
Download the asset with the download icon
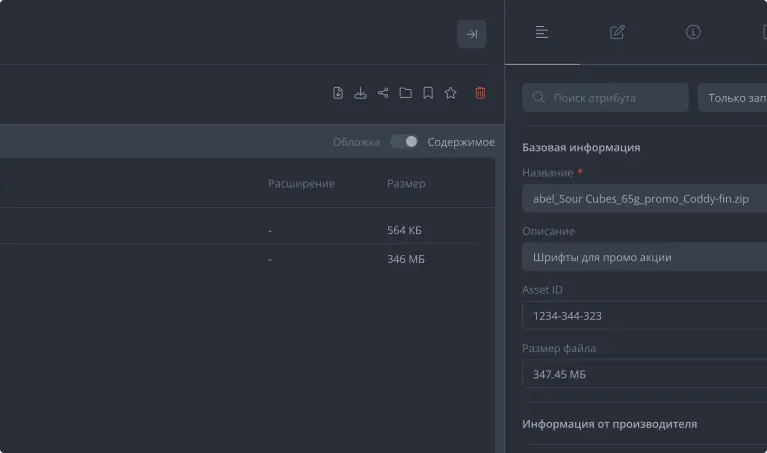361,93
